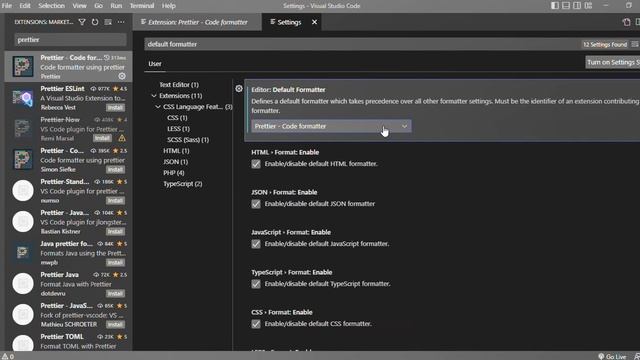Select PHP (4) in settings tree
The width and height of the screenshot is (640, 360).
tap(174, 173)
